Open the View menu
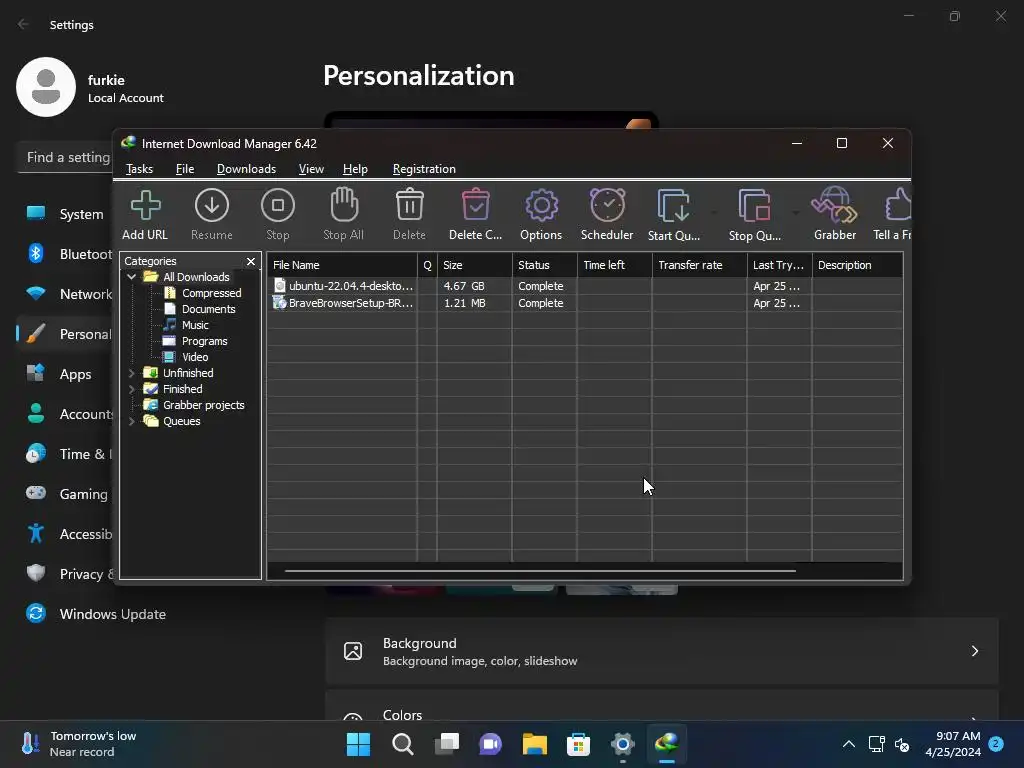The width and height of the screenshot is (1024, 768). (x=311, y=169)
